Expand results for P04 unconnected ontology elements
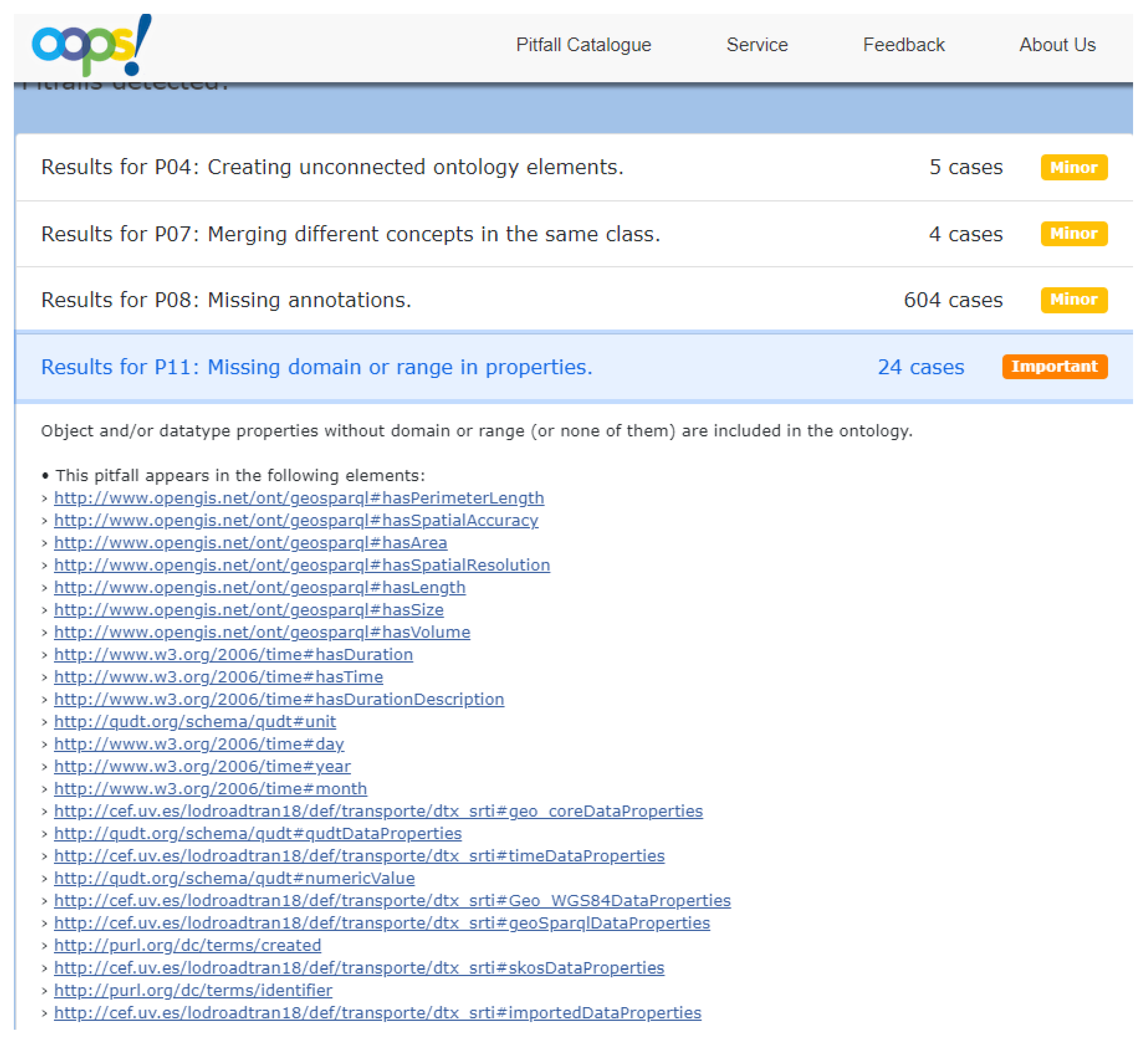This screenshot has width=1148, height=1045. click(x=333, y=167)
